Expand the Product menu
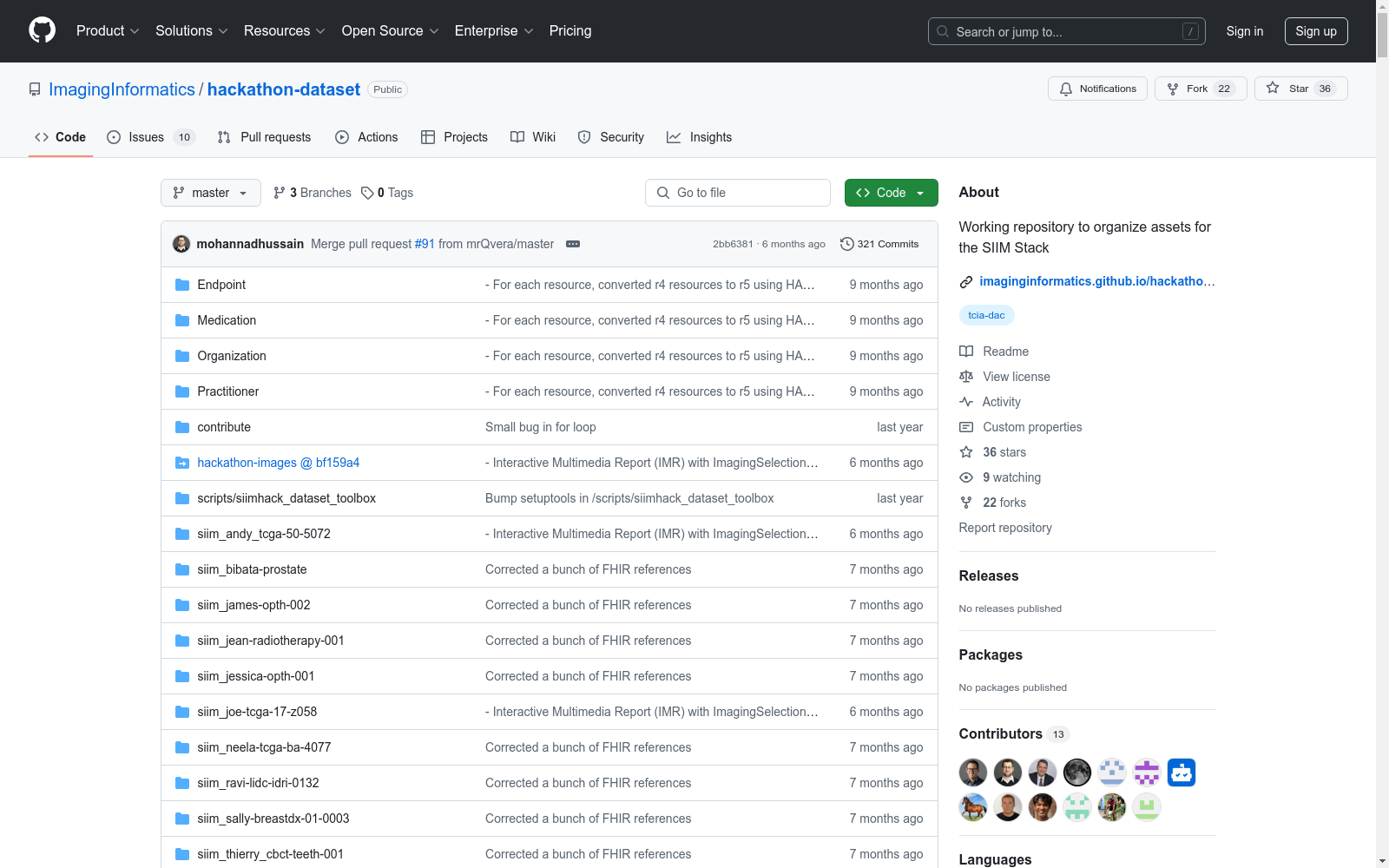 click(x=108, y=31)
